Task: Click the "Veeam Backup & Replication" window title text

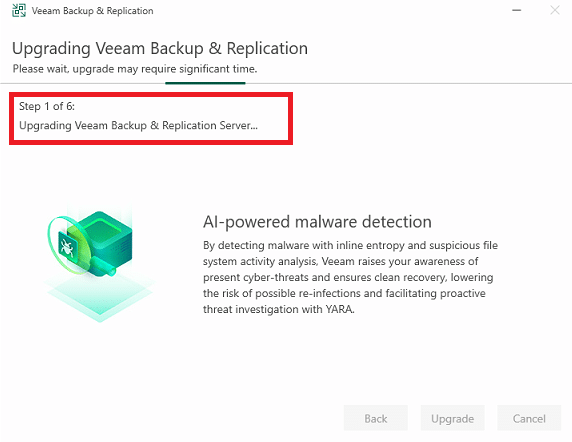Action: [x=92, y=11]
